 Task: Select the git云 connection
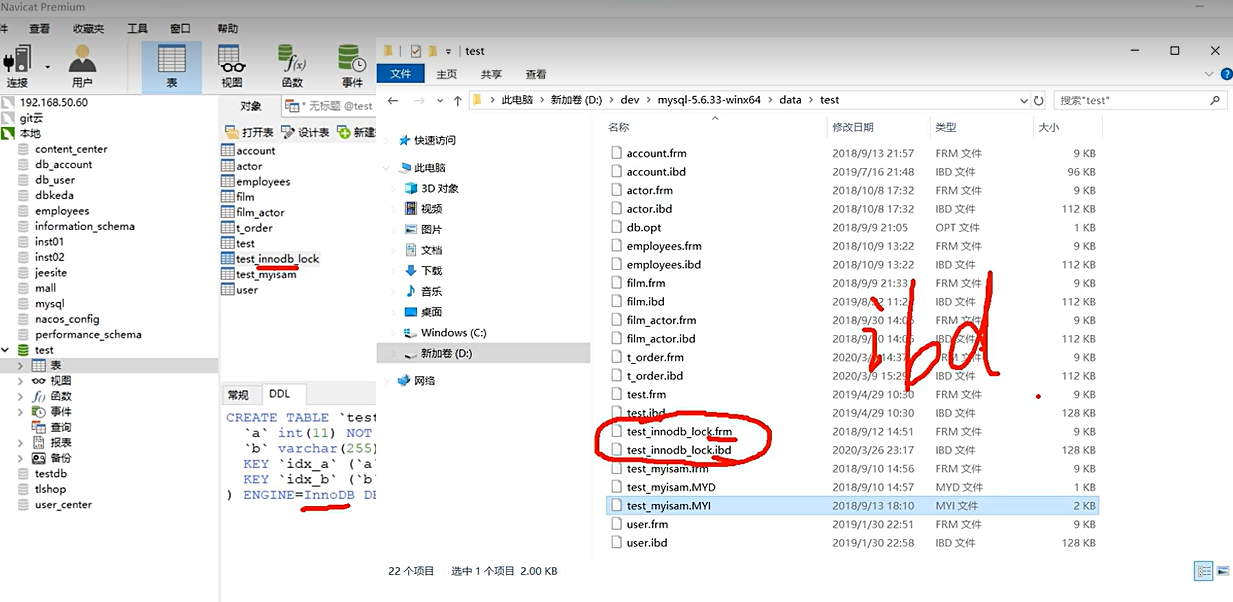coord(31,118)
